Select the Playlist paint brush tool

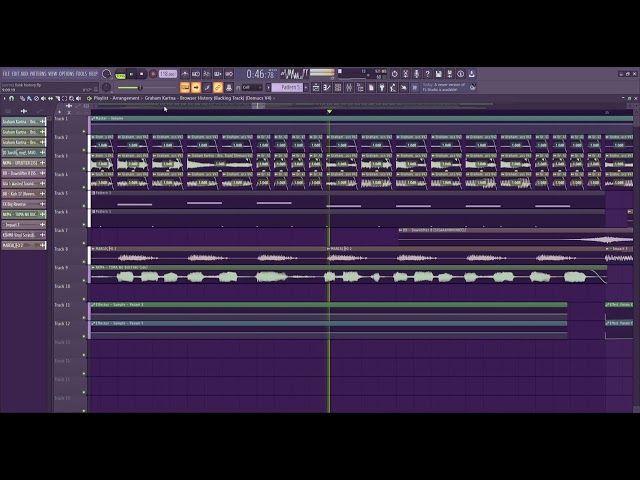point(29,98)
